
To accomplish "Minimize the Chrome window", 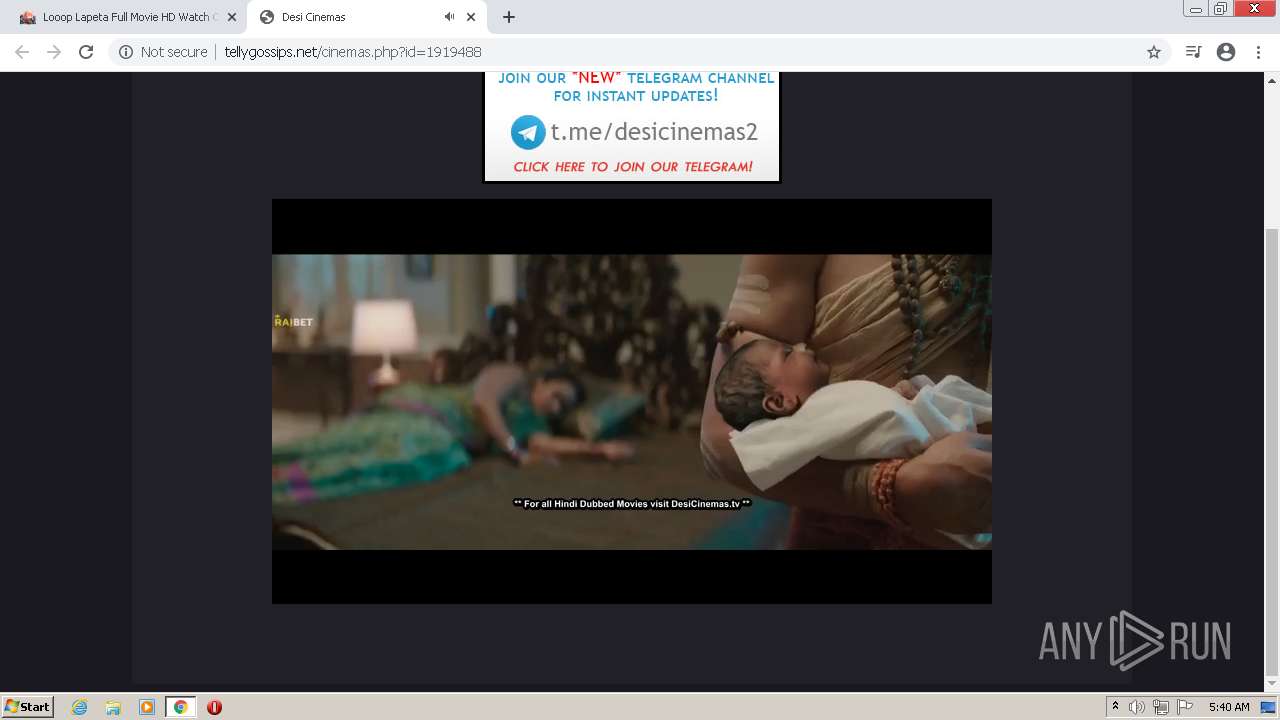I will coord(1195,8).
